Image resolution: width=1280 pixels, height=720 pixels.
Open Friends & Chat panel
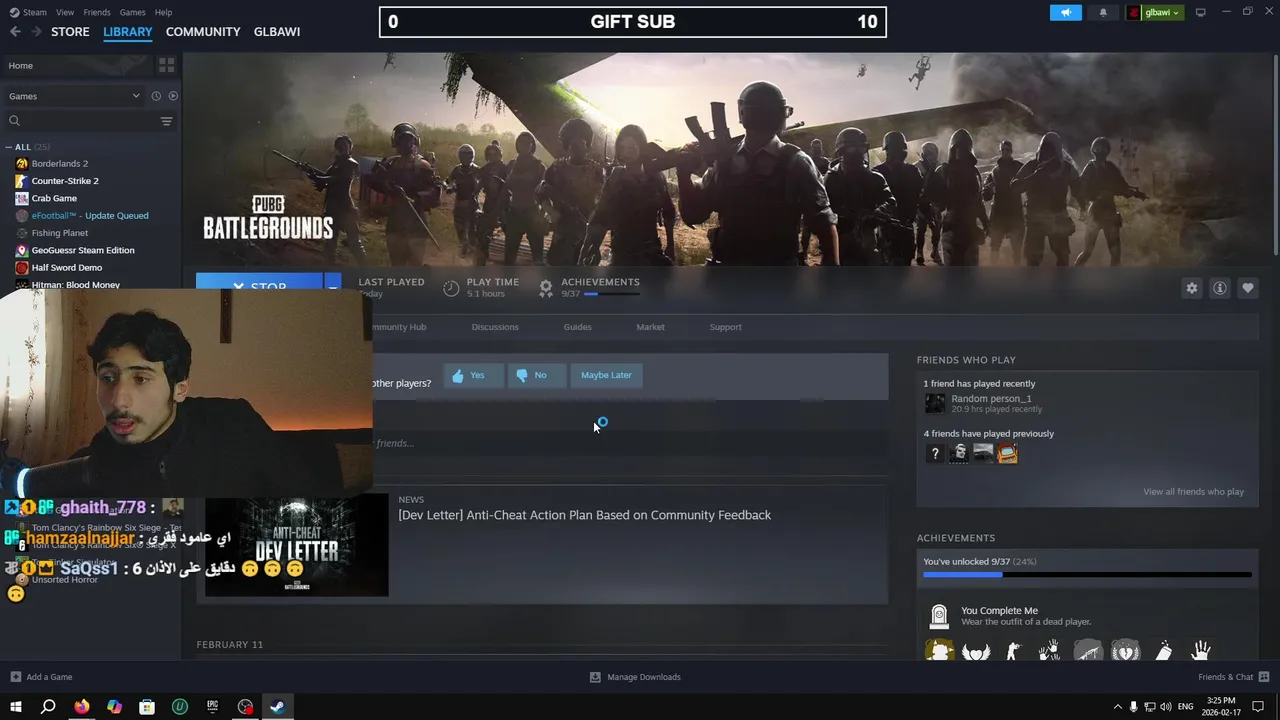click(x=1232, y=677)
